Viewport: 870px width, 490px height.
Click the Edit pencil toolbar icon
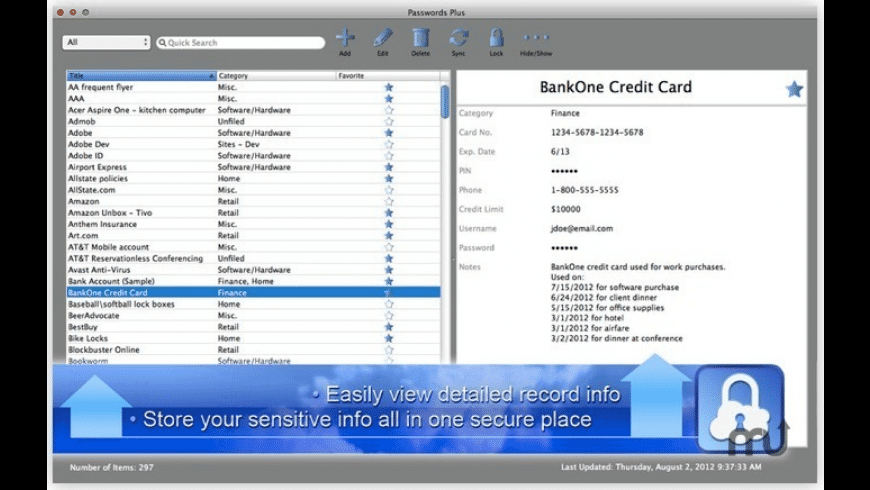coord(383,38)
